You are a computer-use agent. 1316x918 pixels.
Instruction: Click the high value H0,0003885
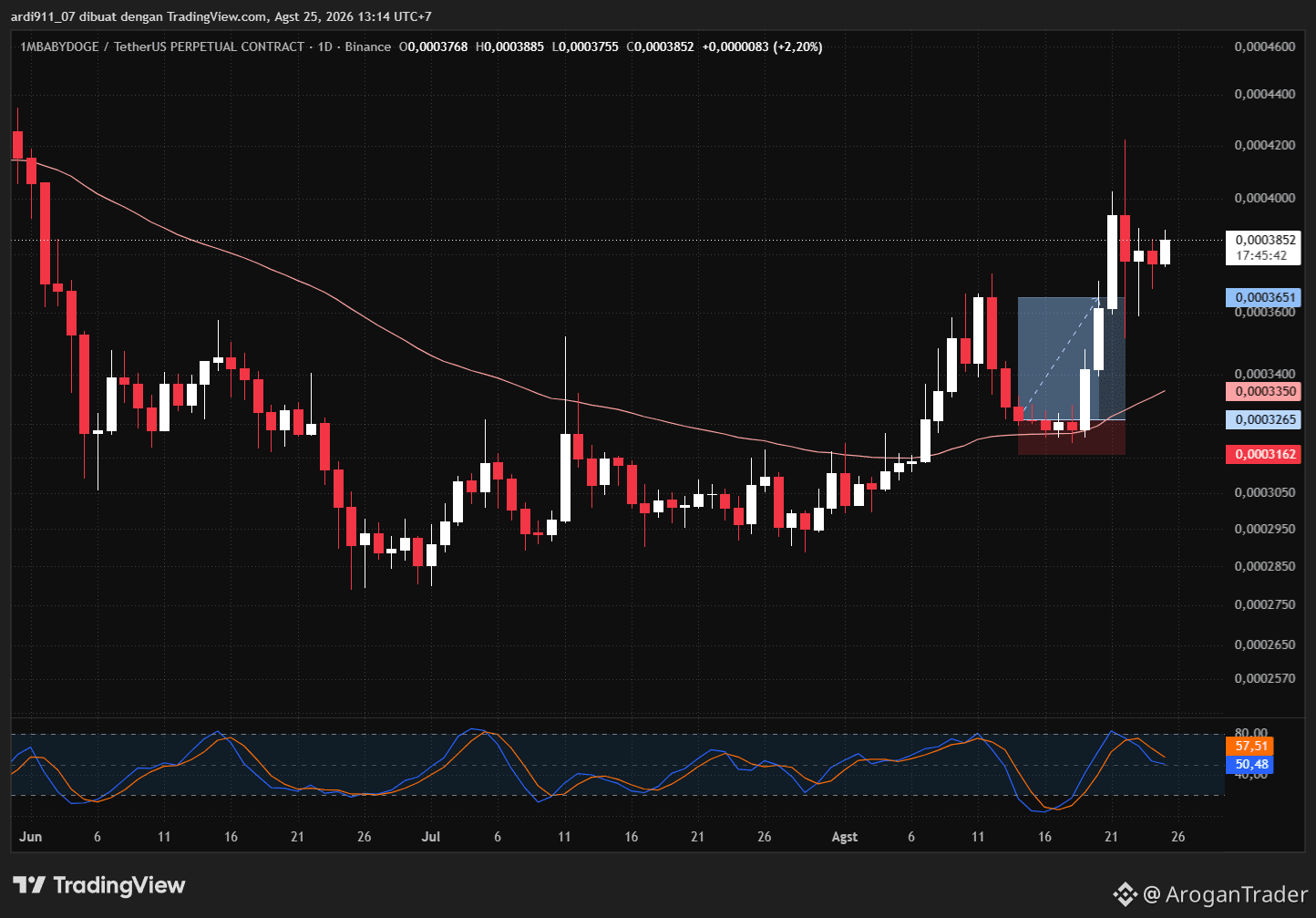509,46
